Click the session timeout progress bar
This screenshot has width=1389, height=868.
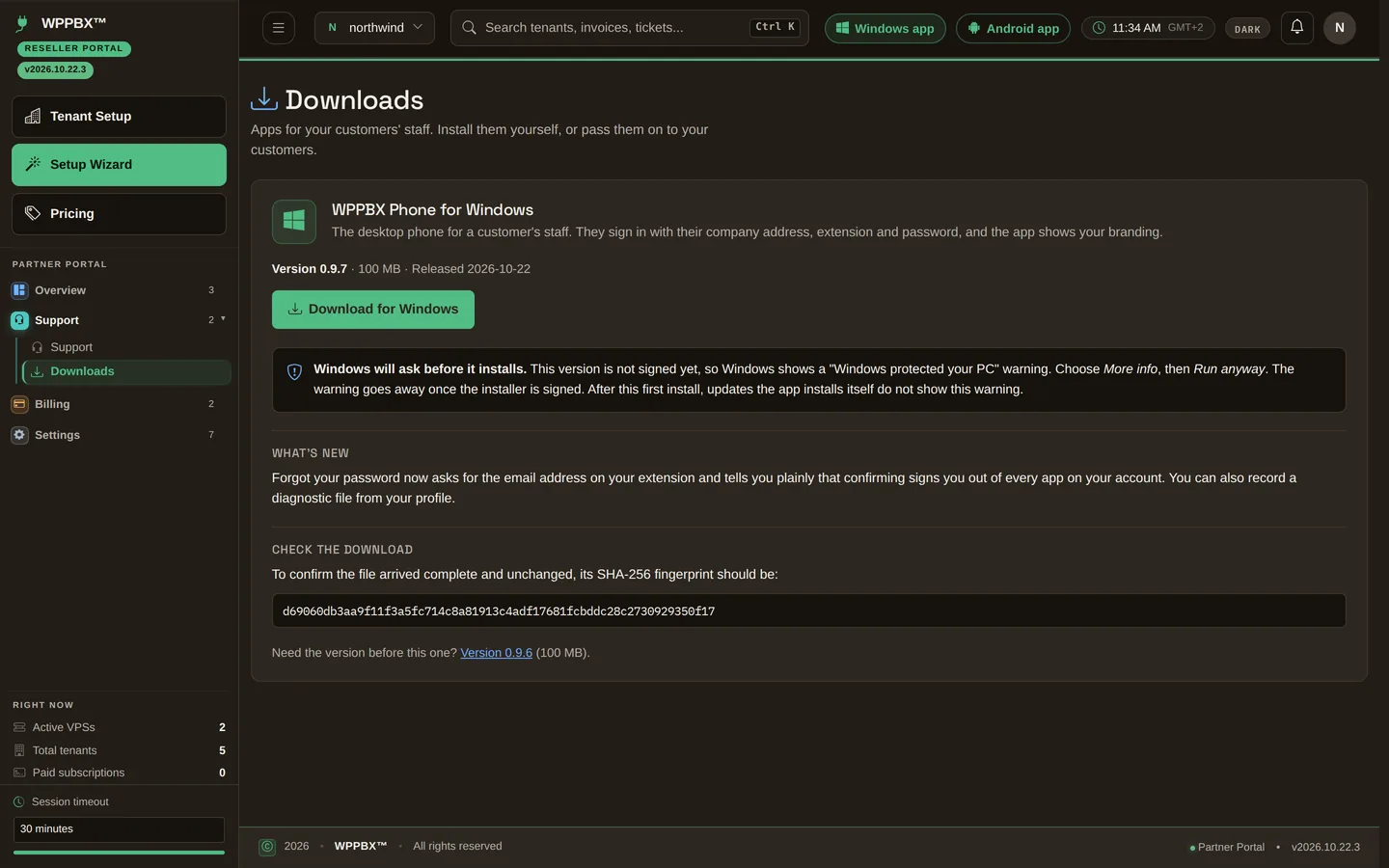pyautogui.click(x=119, y=853)
